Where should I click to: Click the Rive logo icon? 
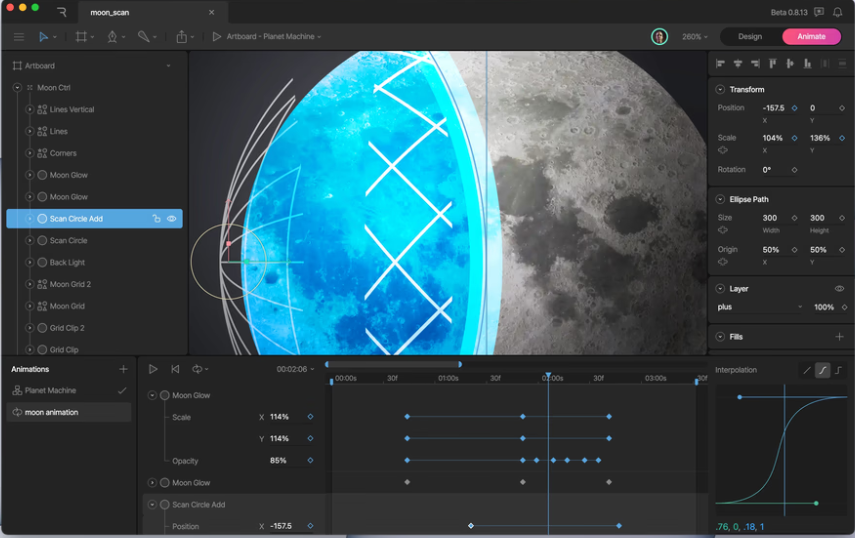[x=62, y=12]
